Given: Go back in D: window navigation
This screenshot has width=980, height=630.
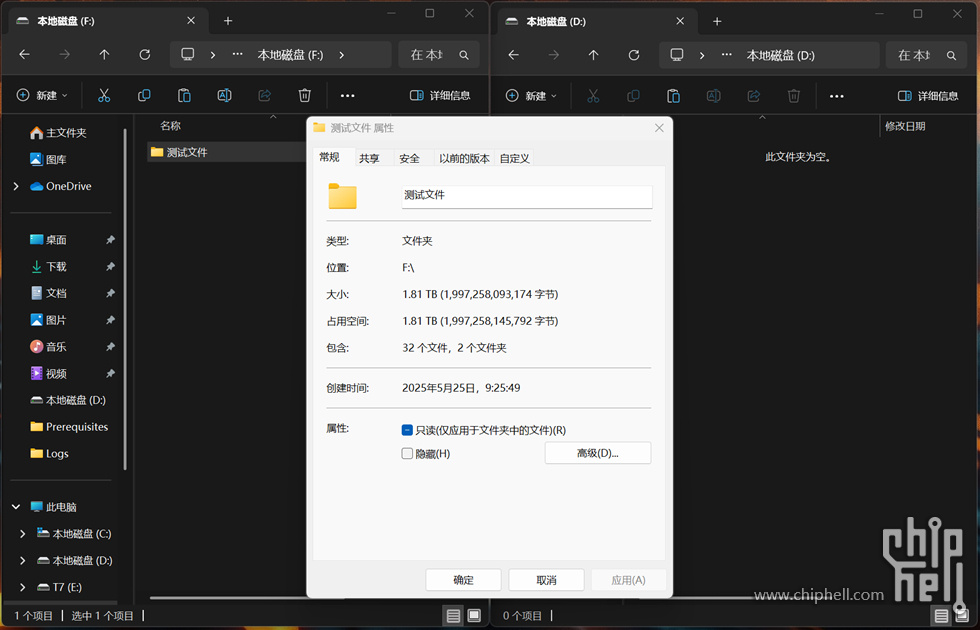Looking at the screenshot, I should pyautogui.click(x=514, y=55).
